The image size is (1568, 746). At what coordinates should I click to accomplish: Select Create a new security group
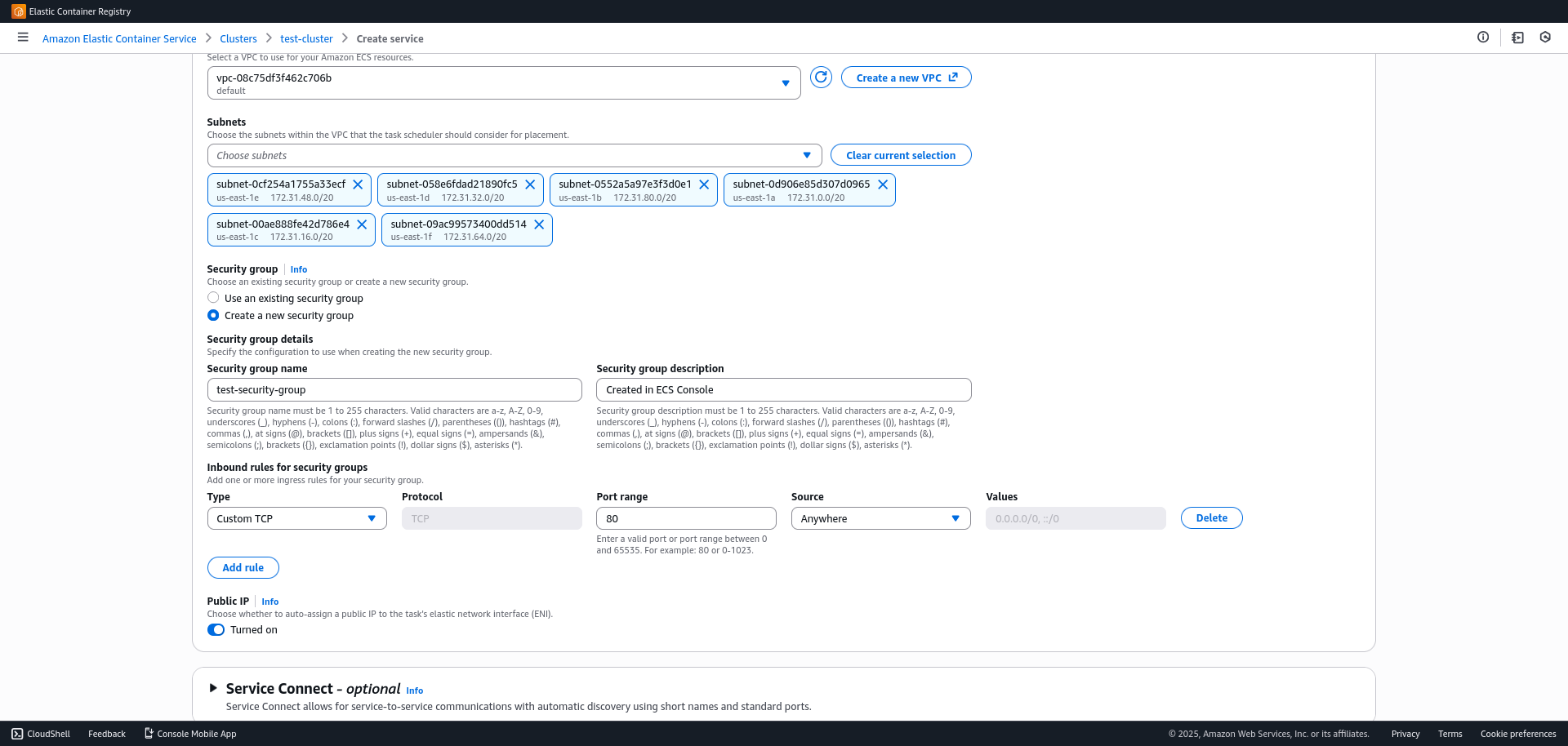point(212,315)
